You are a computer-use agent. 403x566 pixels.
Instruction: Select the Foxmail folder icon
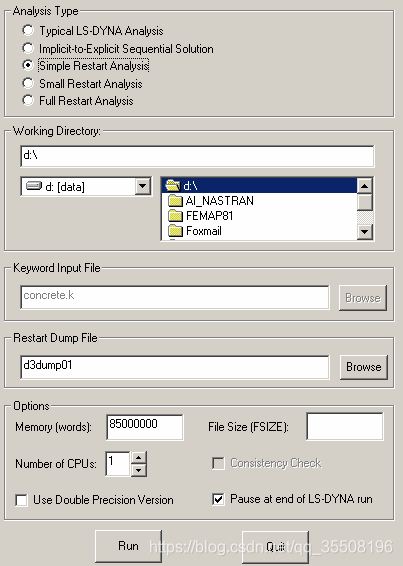[x=176, y=231]
